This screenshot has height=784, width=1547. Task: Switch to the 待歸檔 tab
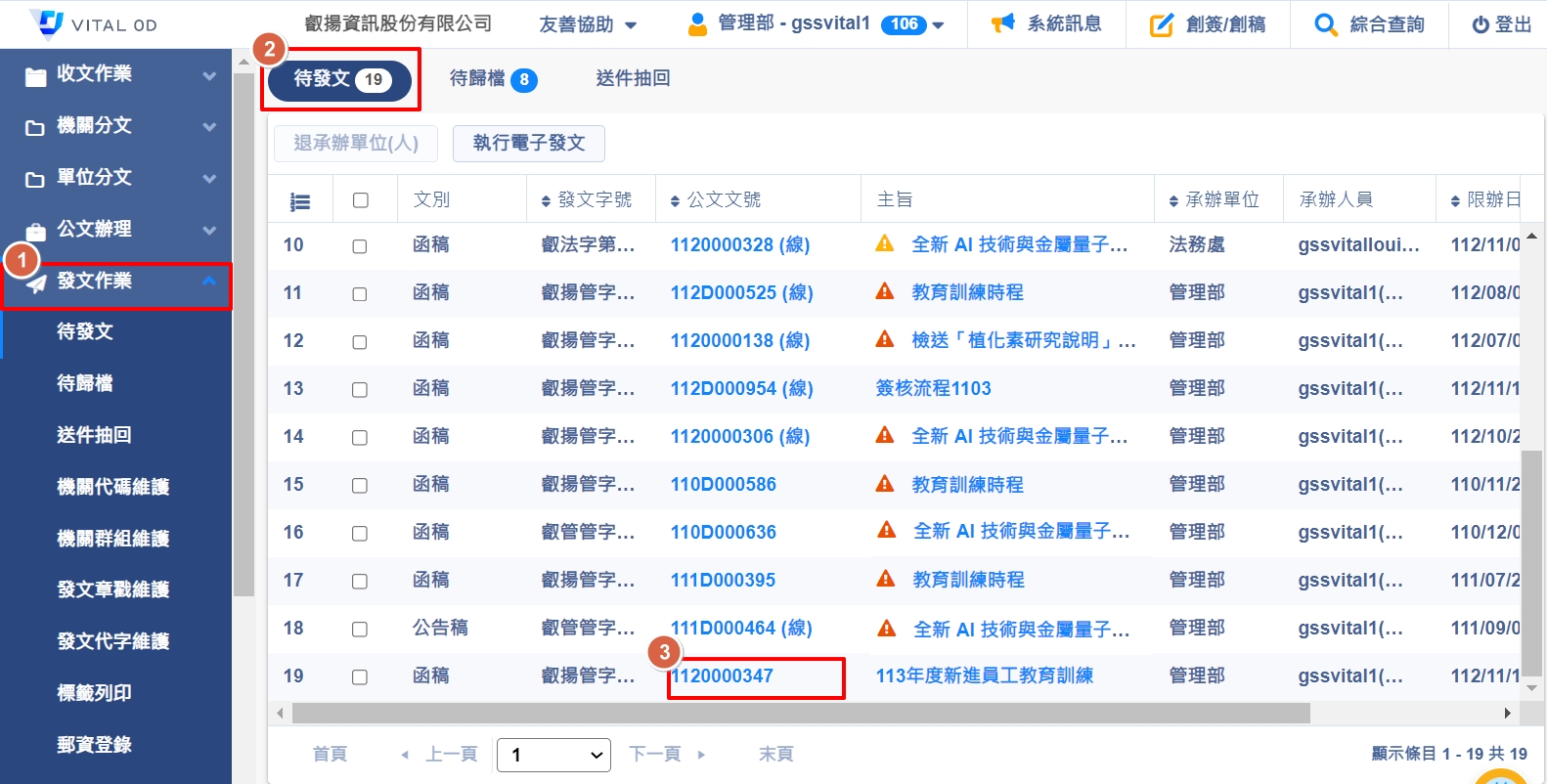click(493, 79)
